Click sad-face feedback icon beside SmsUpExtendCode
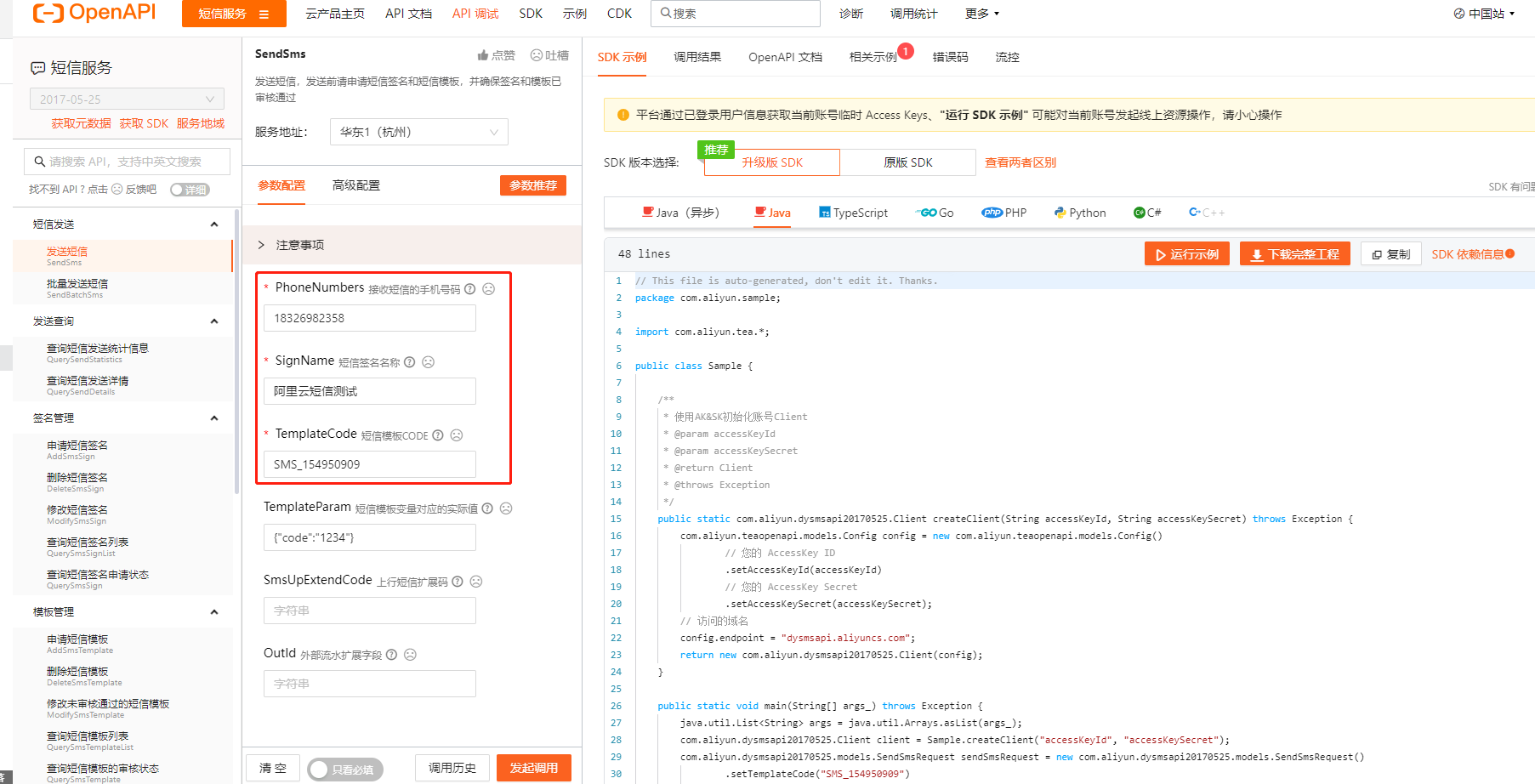The width and height of the screenshot is (1535, 784). coord(476,582)
